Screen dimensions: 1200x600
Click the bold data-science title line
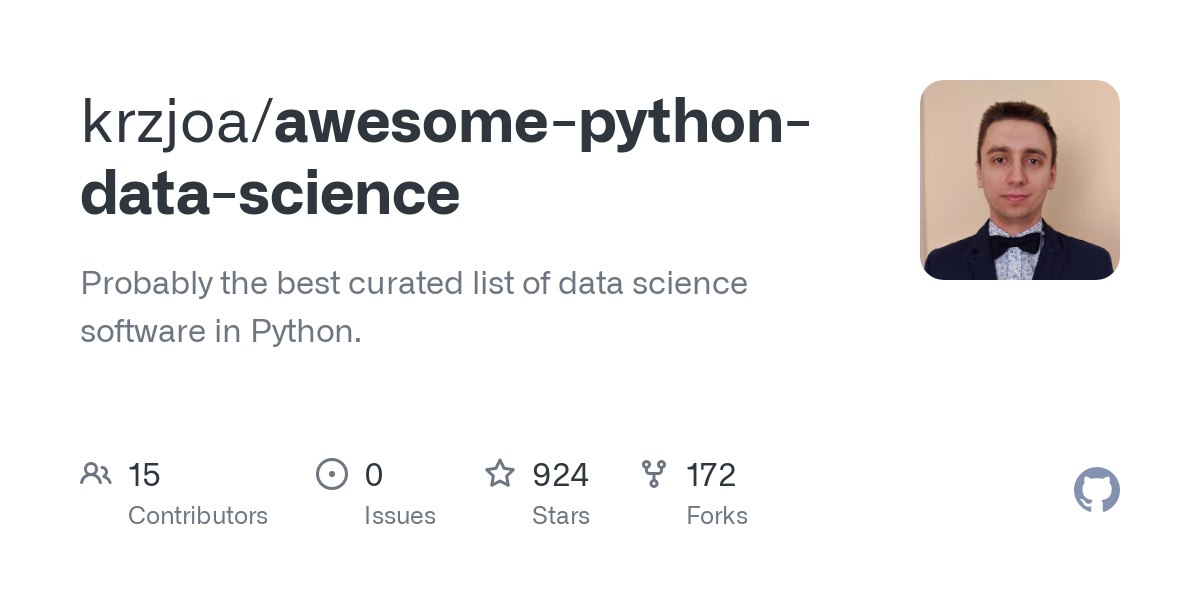[270, 193]
